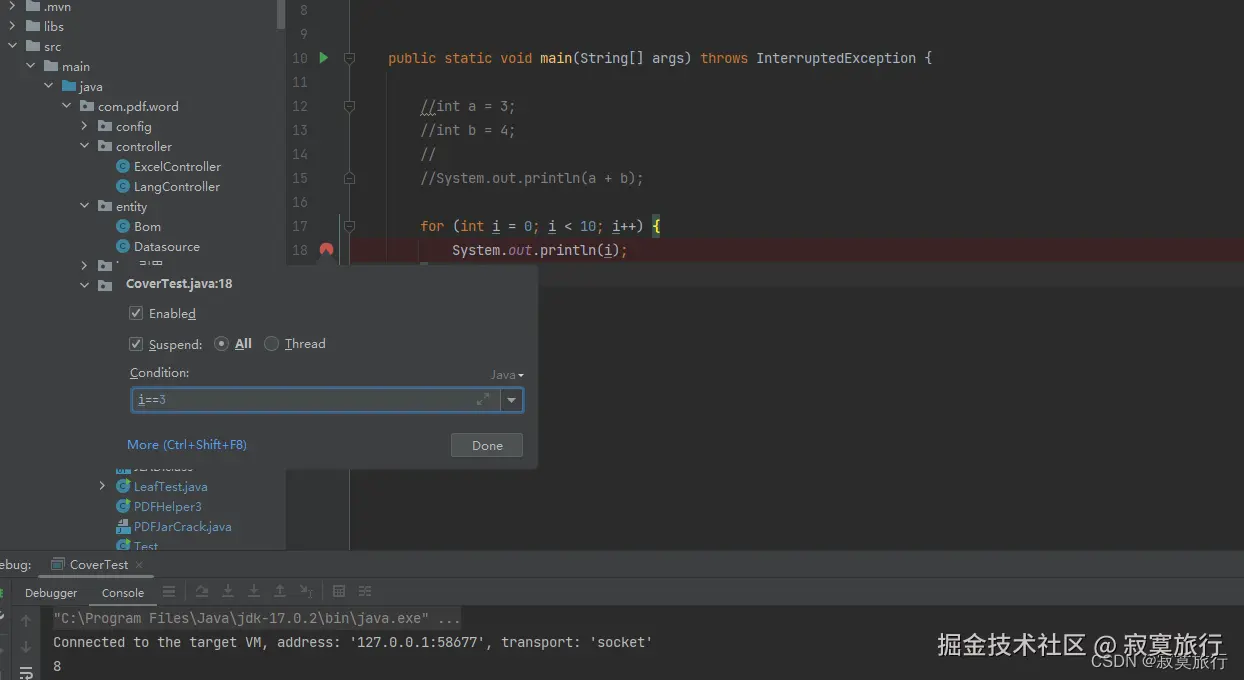The width and height of the screenshot is (1244, 680).
Task: Collapse the src folder
Action: click(12, 46)
